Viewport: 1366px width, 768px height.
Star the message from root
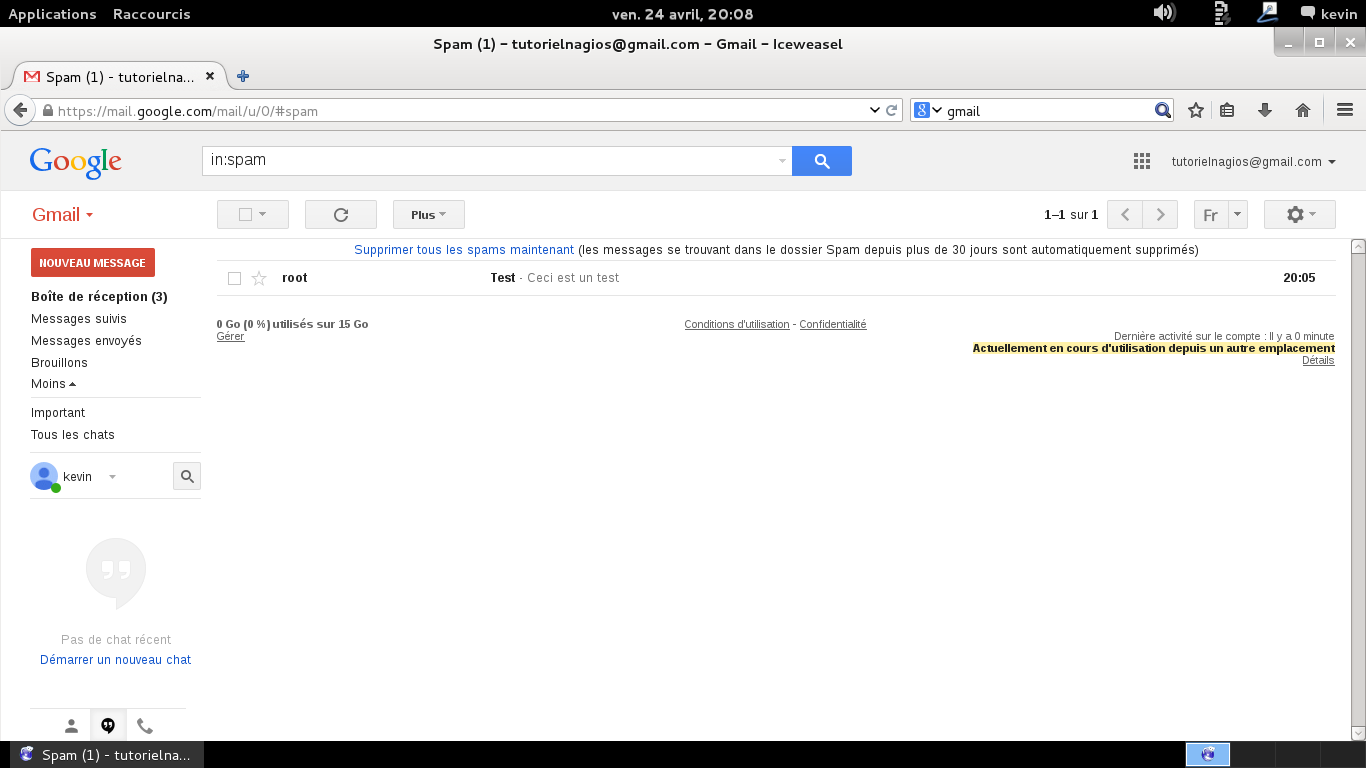pyautogui.click(x=259, y=278)
